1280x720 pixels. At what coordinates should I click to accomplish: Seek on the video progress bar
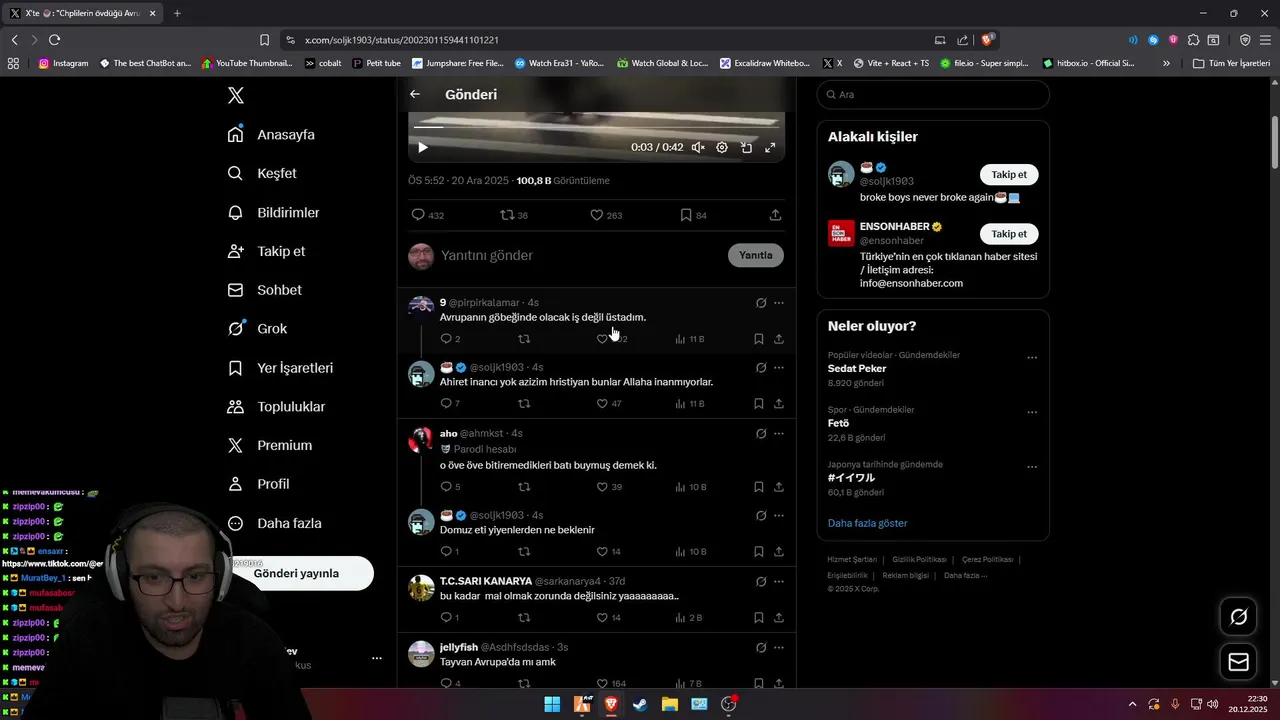[x=596, y=126]
